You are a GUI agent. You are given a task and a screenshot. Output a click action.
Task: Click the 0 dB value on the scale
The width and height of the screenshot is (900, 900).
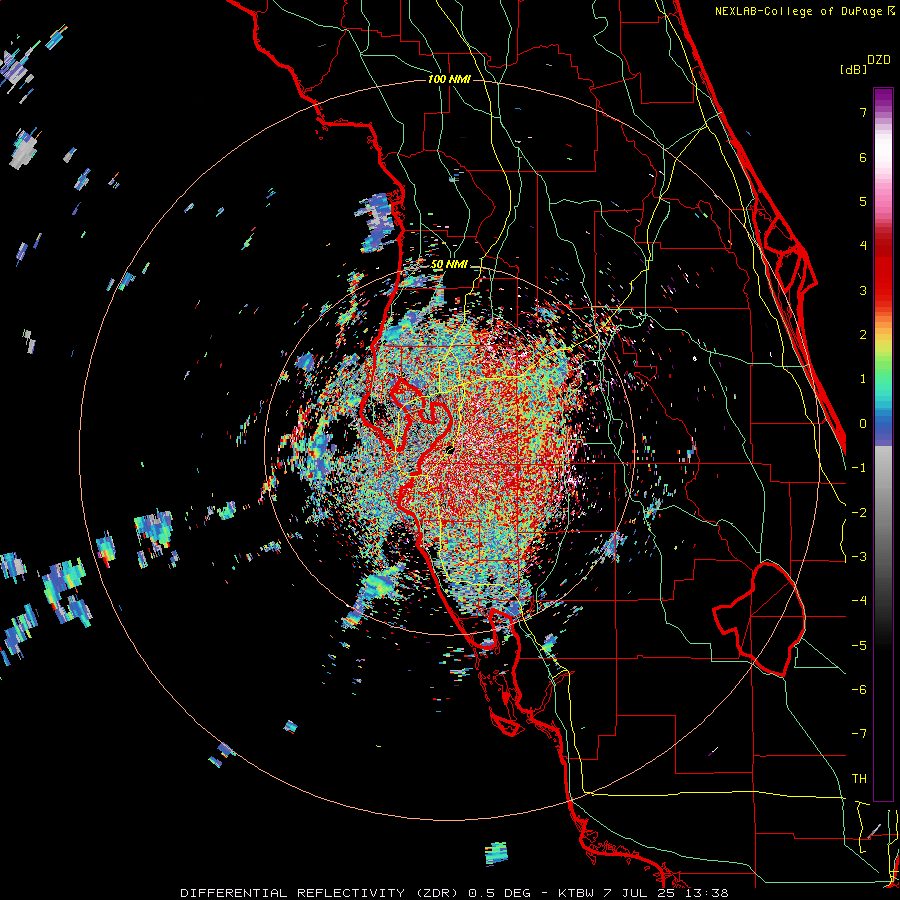click(x=863, y=424)
